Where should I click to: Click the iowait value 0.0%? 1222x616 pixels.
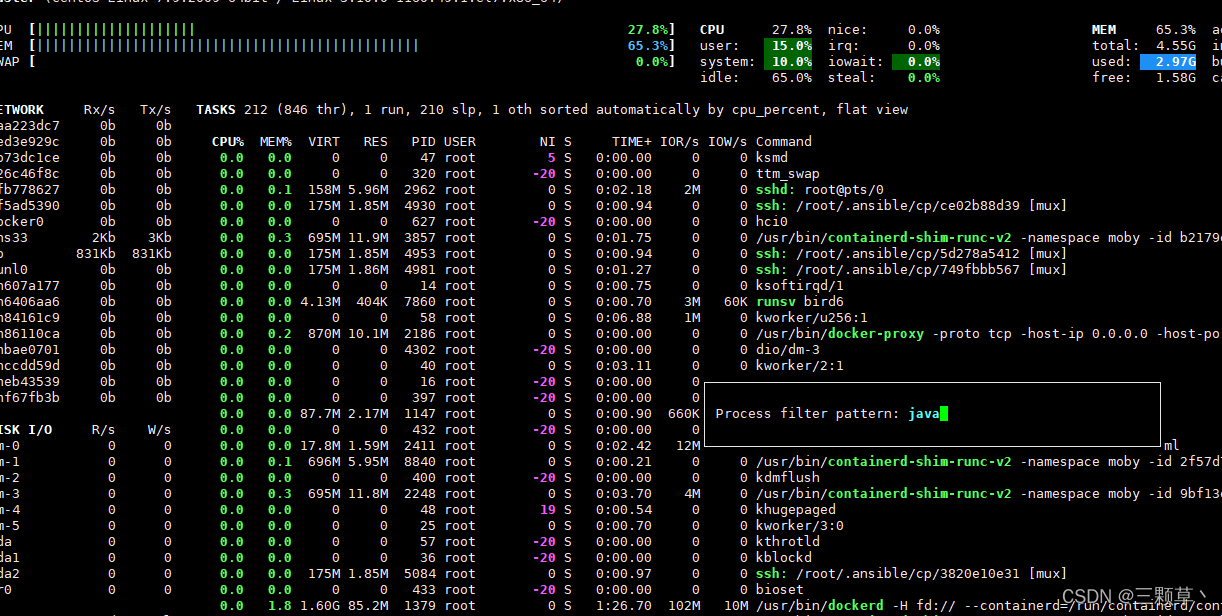coord(916,62)
